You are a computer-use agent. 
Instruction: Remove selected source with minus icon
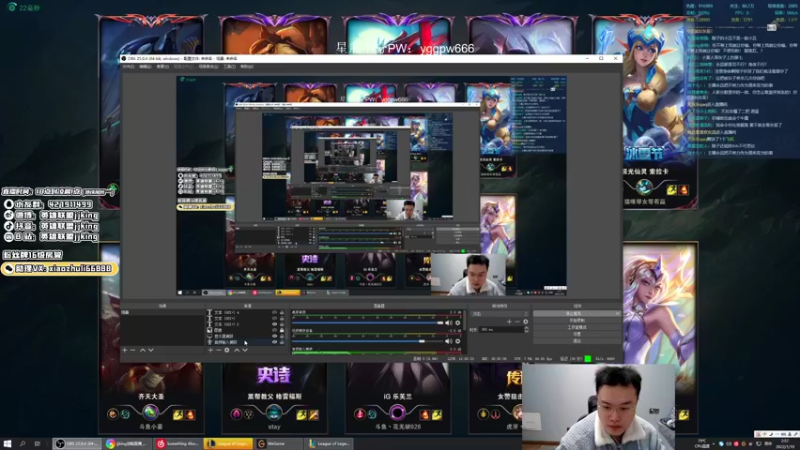tap(218, 350)
